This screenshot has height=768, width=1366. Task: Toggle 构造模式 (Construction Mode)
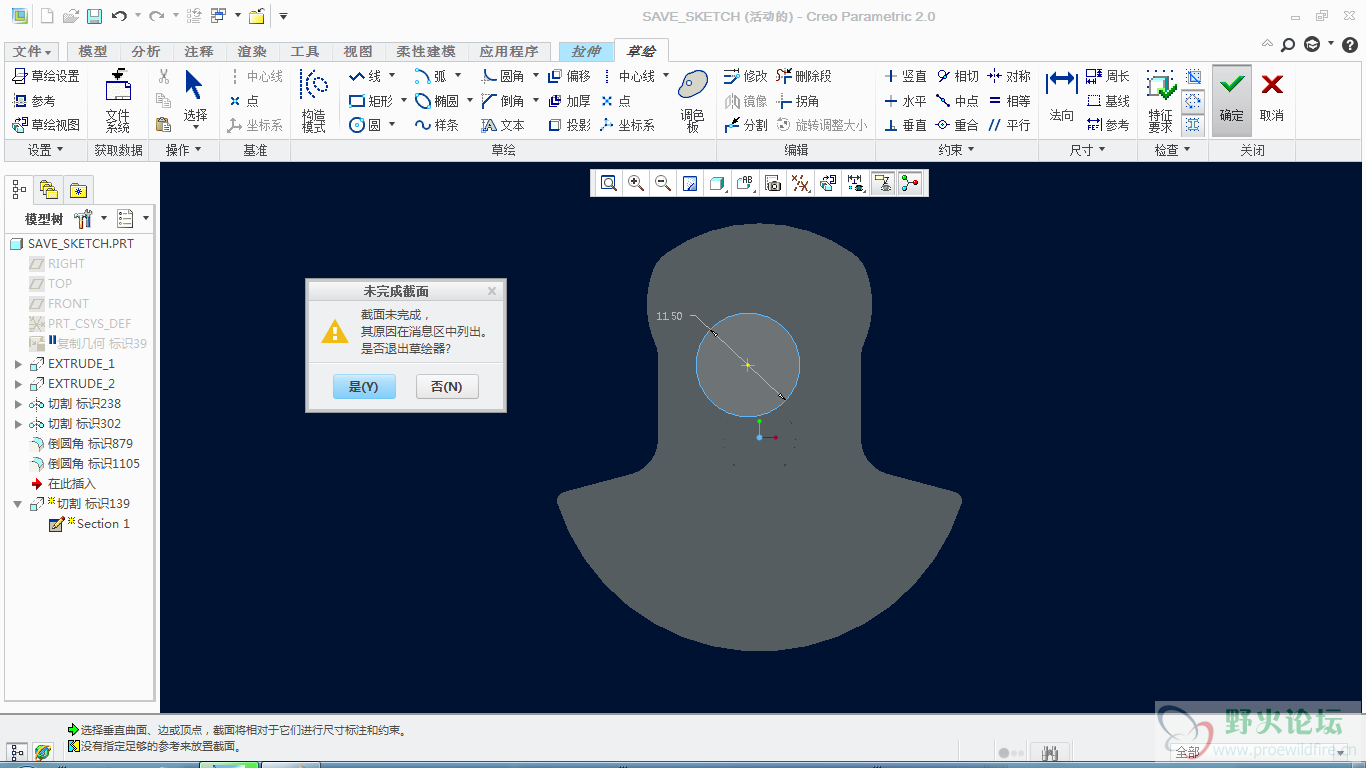click(x=314, y=102)
